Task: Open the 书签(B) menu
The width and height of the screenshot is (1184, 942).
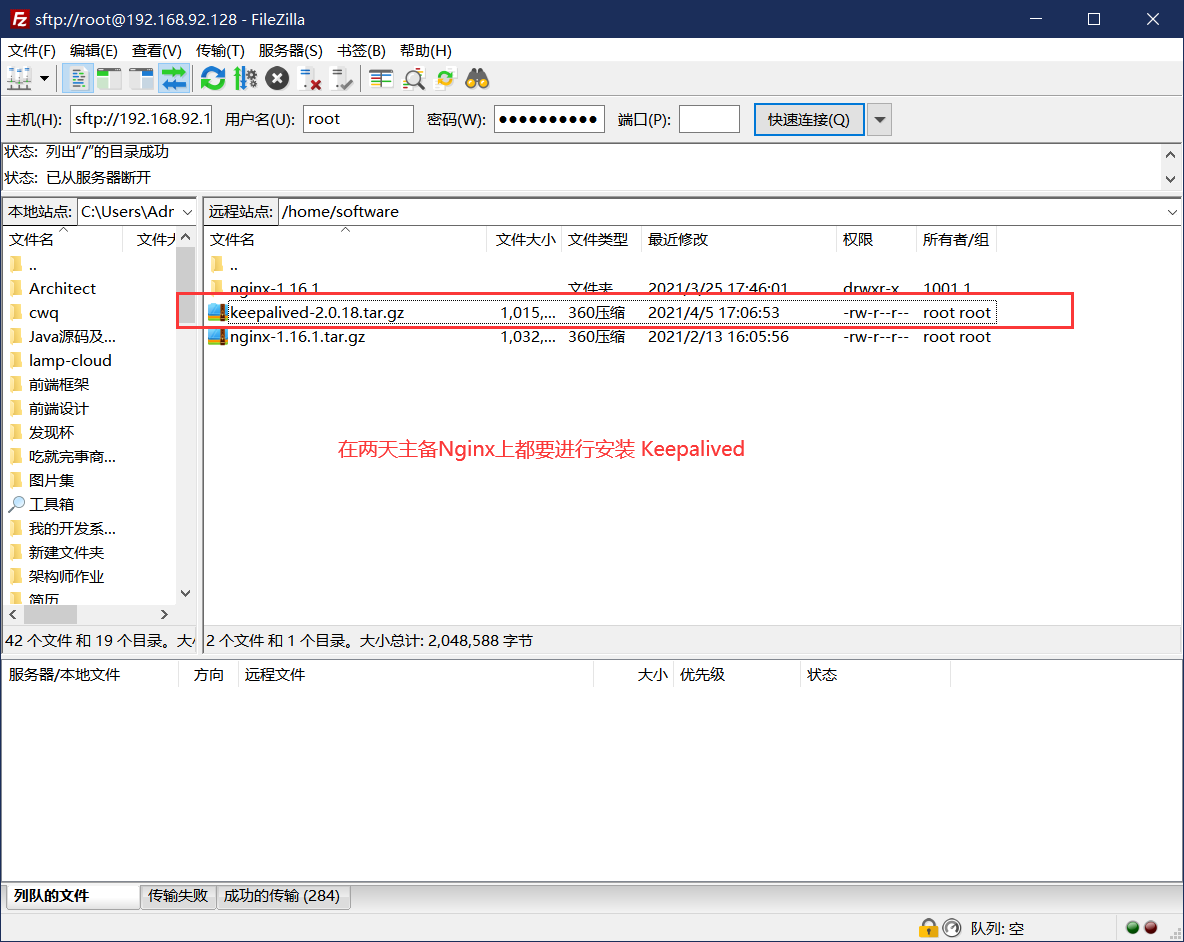Action: [x=361, y=51]
